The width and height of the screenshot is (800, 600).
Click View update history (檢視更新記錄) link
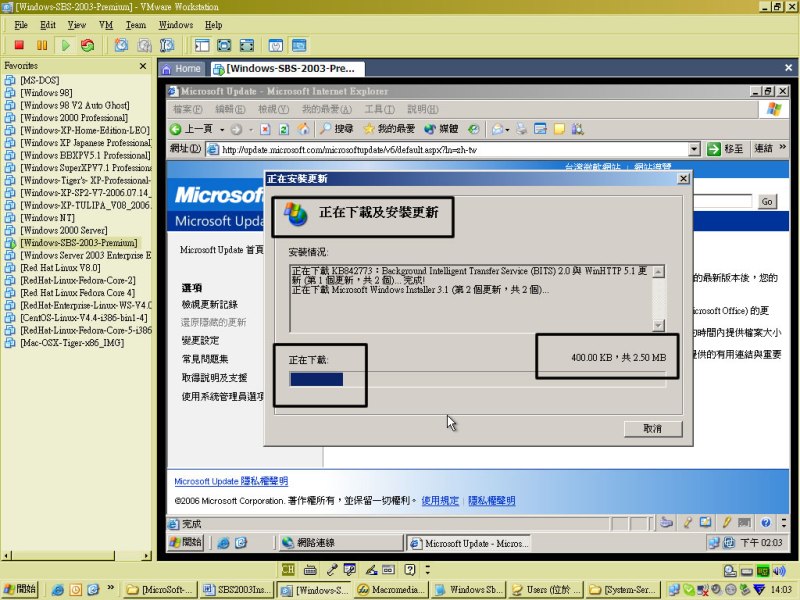pos(210,305)
